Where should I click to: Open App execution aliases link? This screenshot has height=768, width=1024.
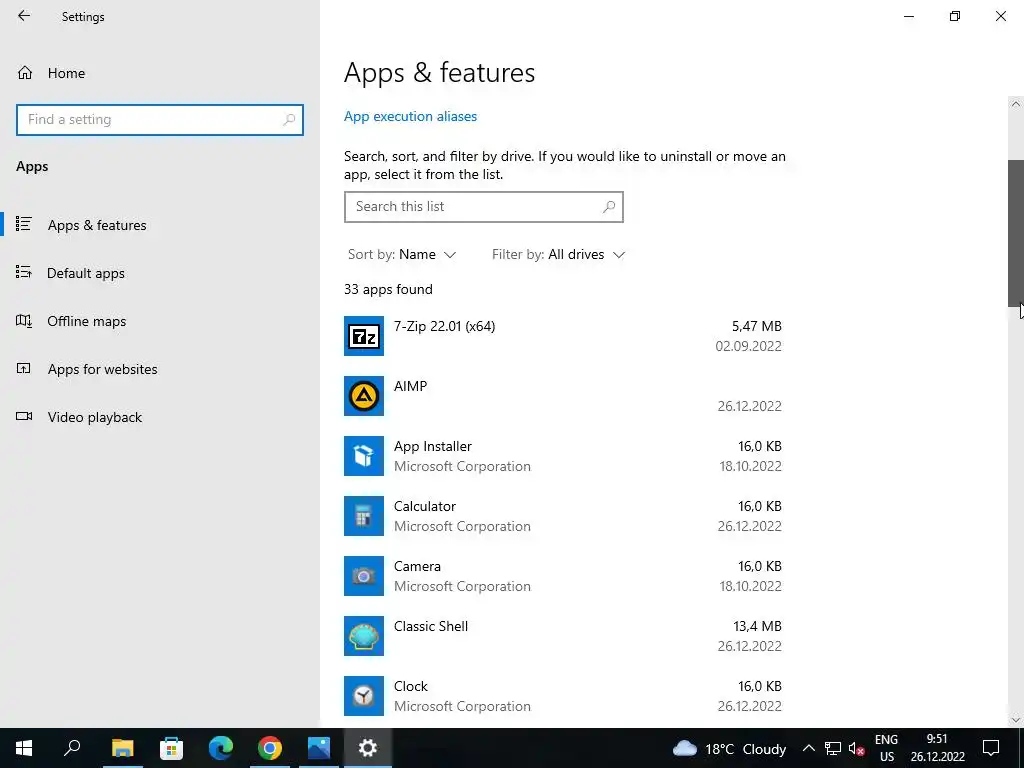coord(410,116)
